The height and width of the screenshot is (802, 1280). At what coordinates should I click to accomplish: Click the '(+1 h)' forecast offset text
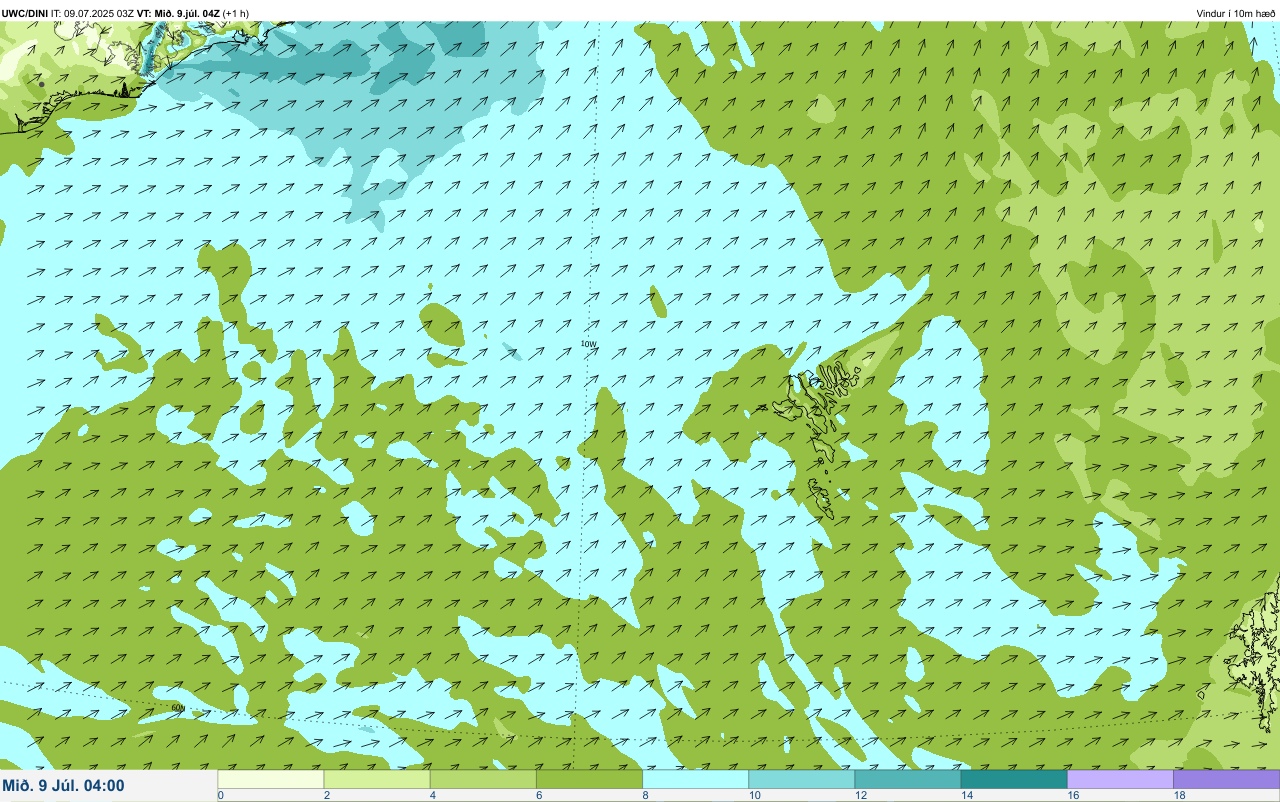click(x=236, y=13)
